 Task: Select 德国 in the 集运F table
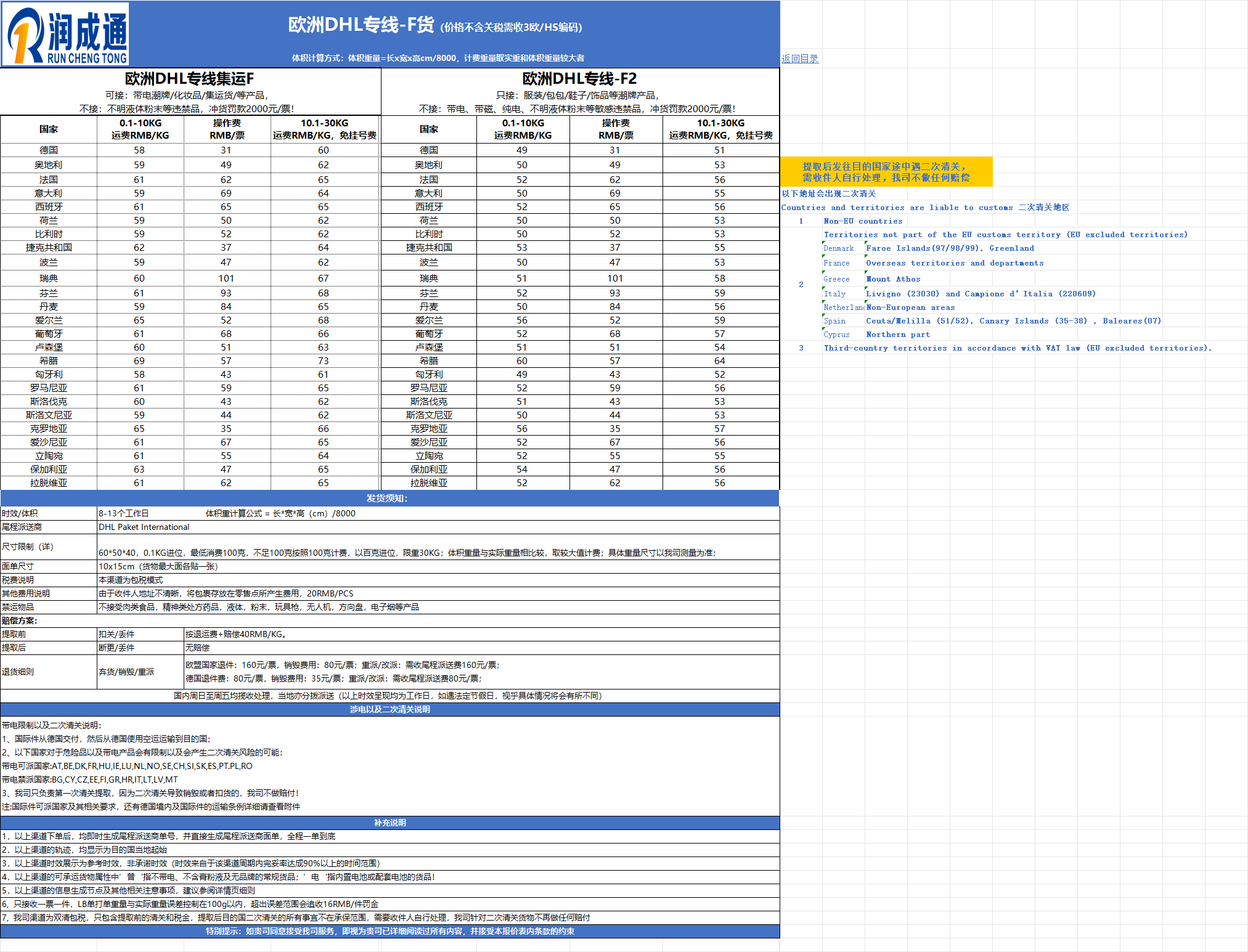point(49,150)
